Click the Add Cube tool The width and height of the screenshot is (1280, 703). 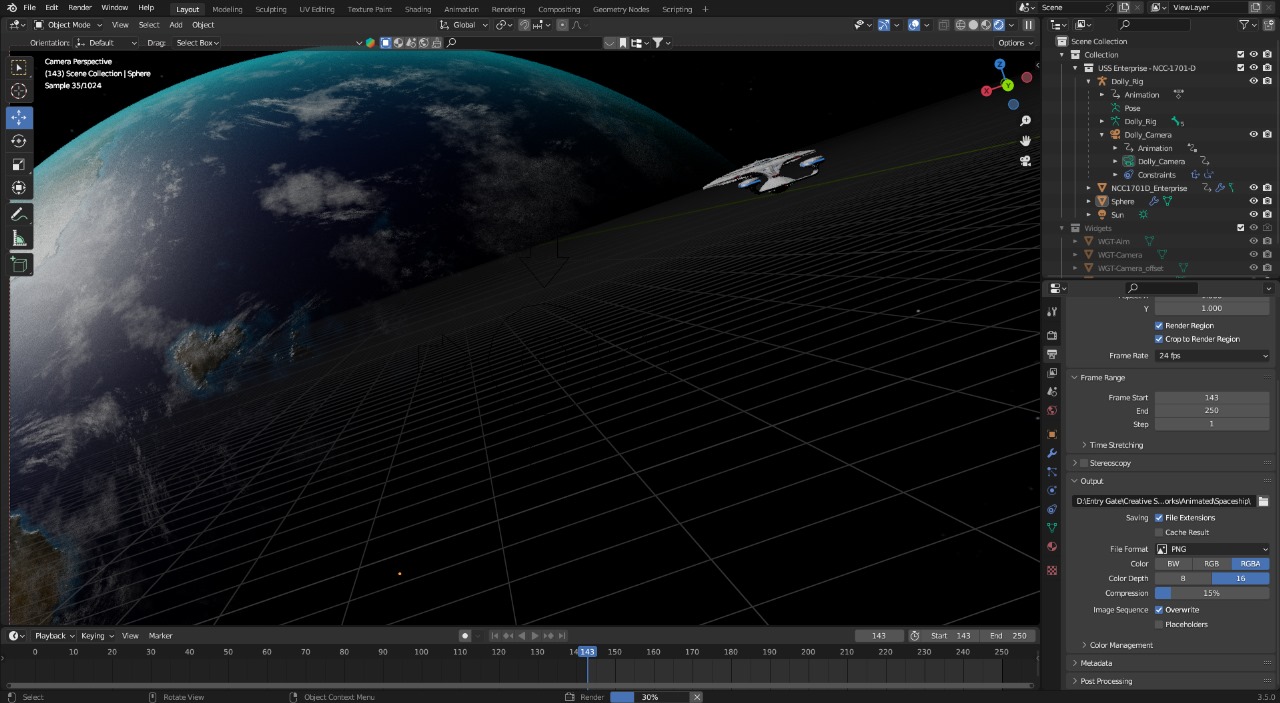tap(19, 264)
